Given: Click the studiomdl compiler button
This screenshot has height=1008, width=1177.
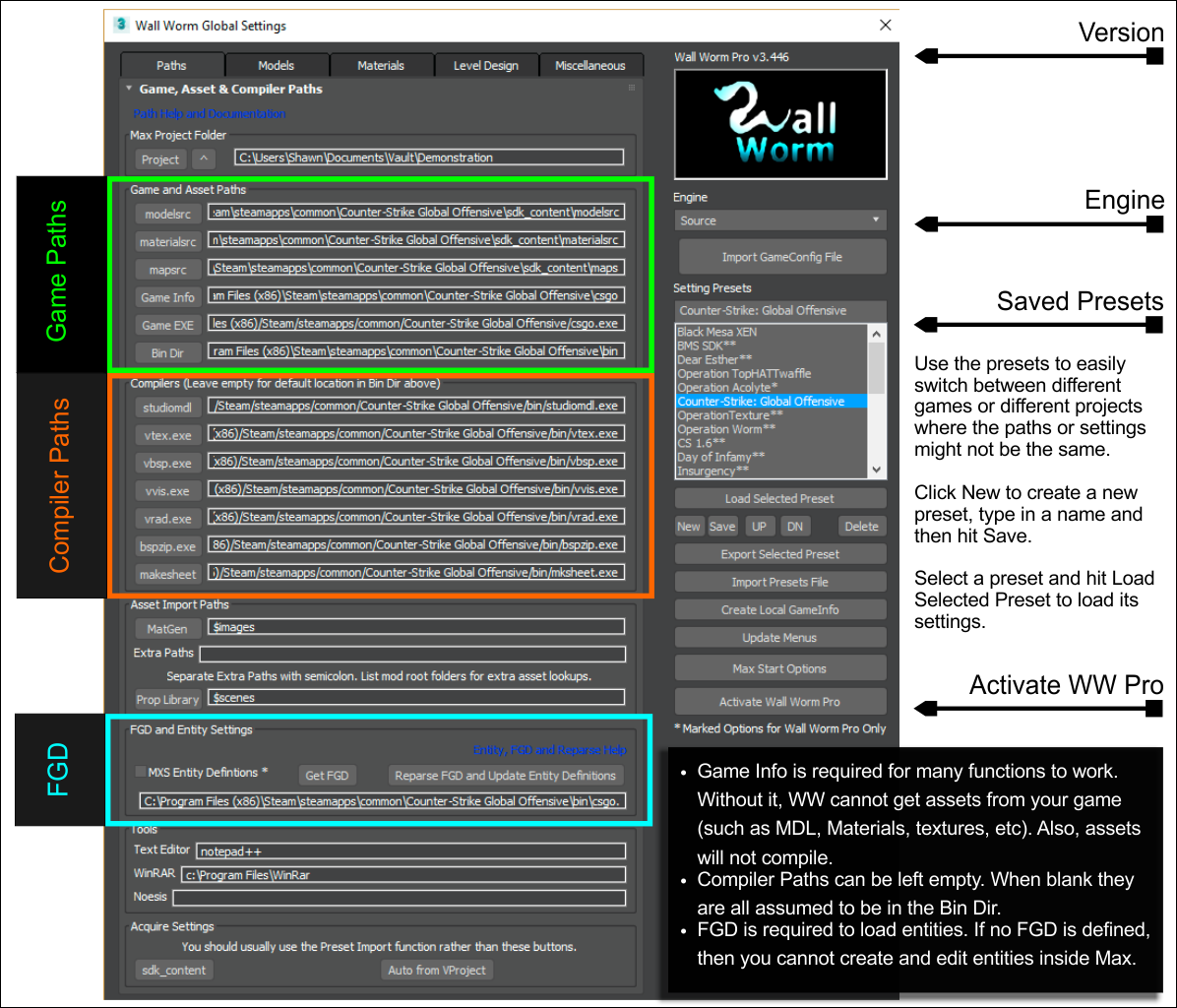Looking at the screenshot, I should tap(167, 408).
